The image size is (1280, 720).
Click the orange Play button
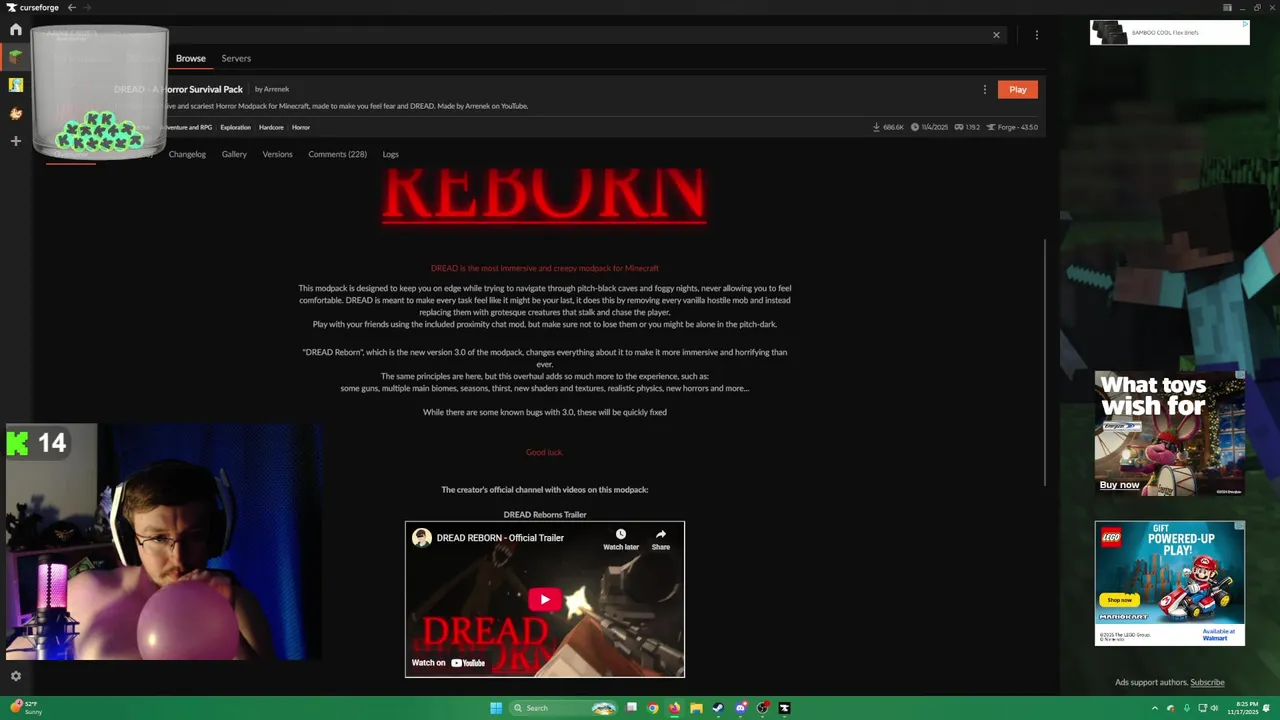coord(1018,89)
